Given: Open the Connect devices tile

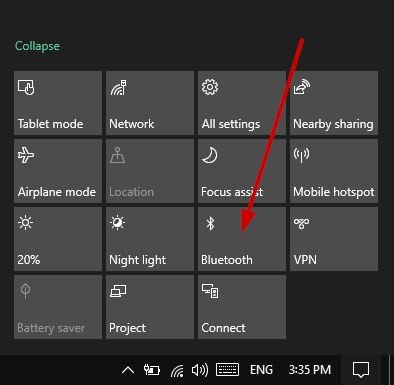Looking at the screenshot, I should [x=242, y=307].
